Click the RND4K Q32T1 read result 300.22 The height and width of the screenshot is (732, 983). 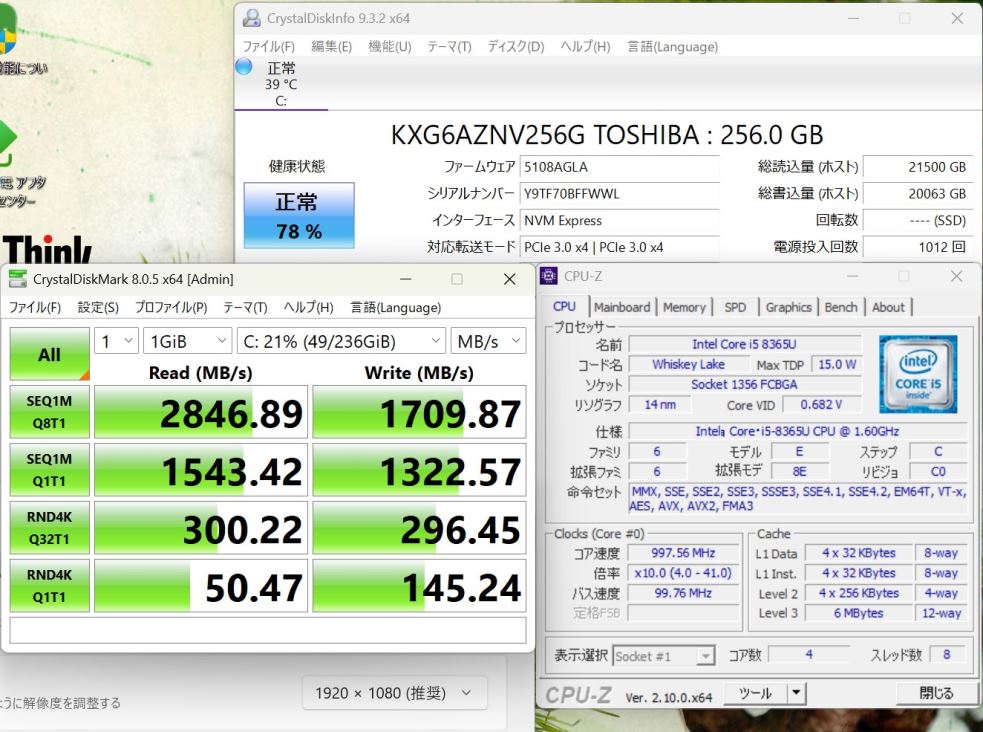coord(201,528)
